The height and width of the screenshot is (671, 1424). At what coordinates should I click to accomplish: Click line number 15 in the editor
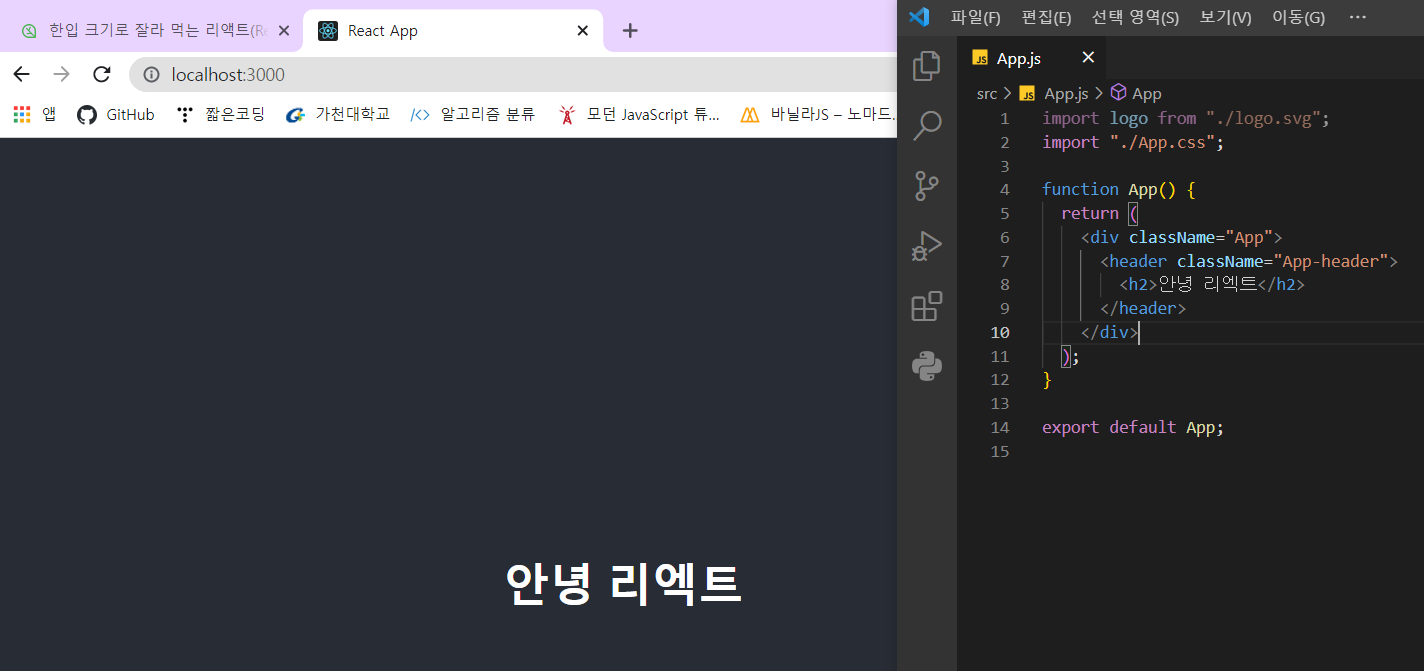click(x=1000, y=451)
